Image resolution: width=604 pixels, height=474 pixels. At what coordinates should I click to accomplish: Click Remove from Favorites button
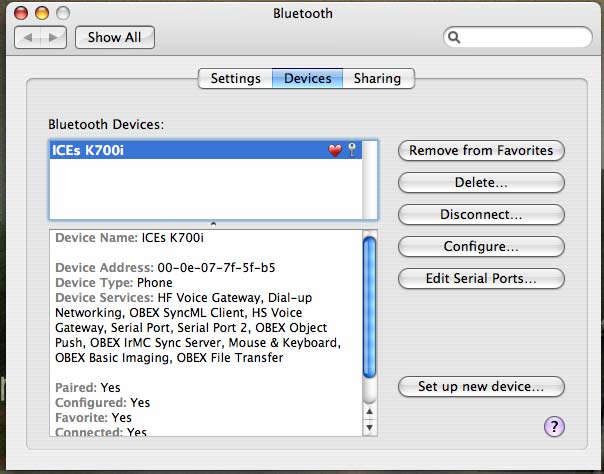point(481,151)
